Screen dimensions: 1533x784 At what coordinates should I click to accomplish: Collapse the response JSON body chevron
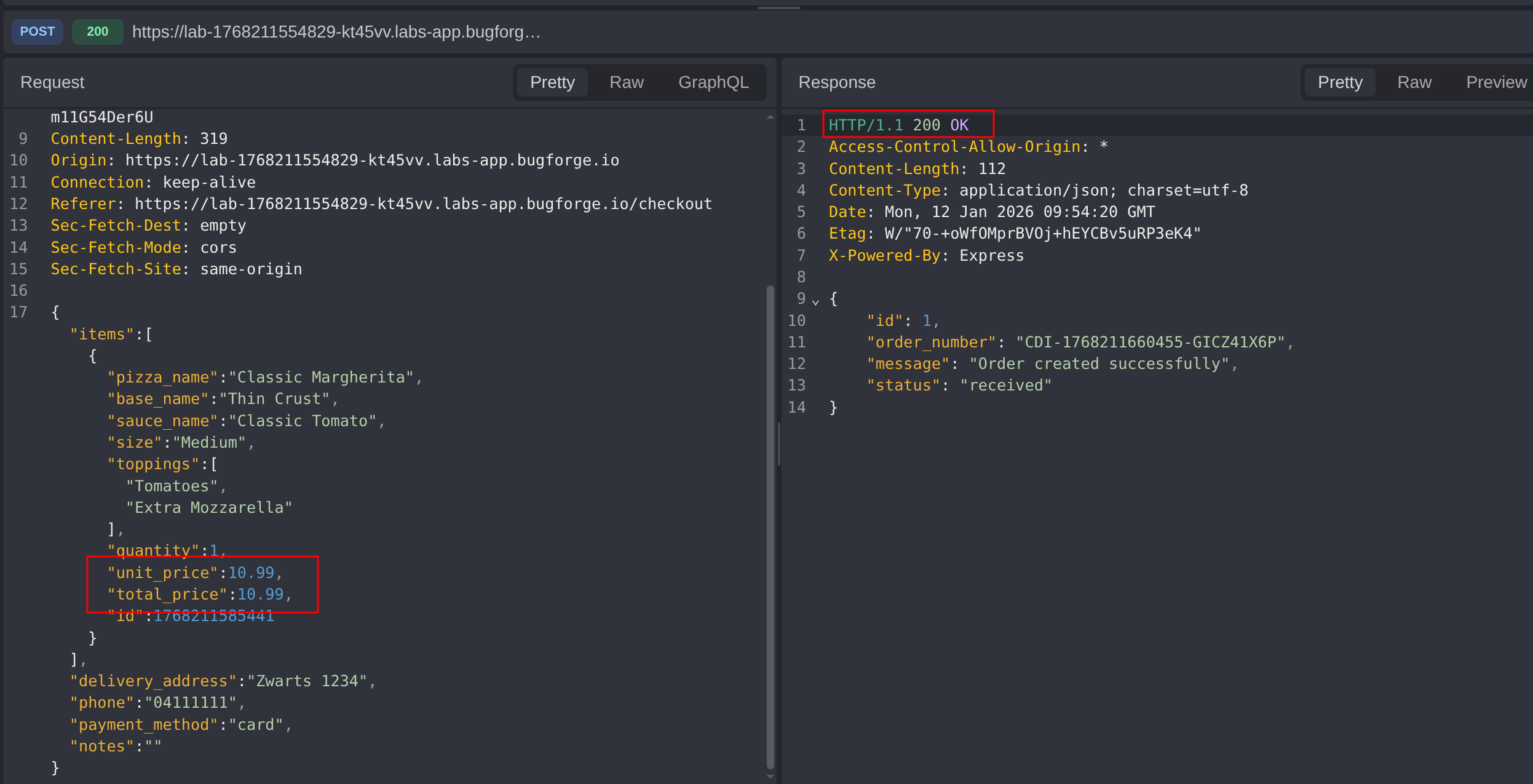coord(815,301)
